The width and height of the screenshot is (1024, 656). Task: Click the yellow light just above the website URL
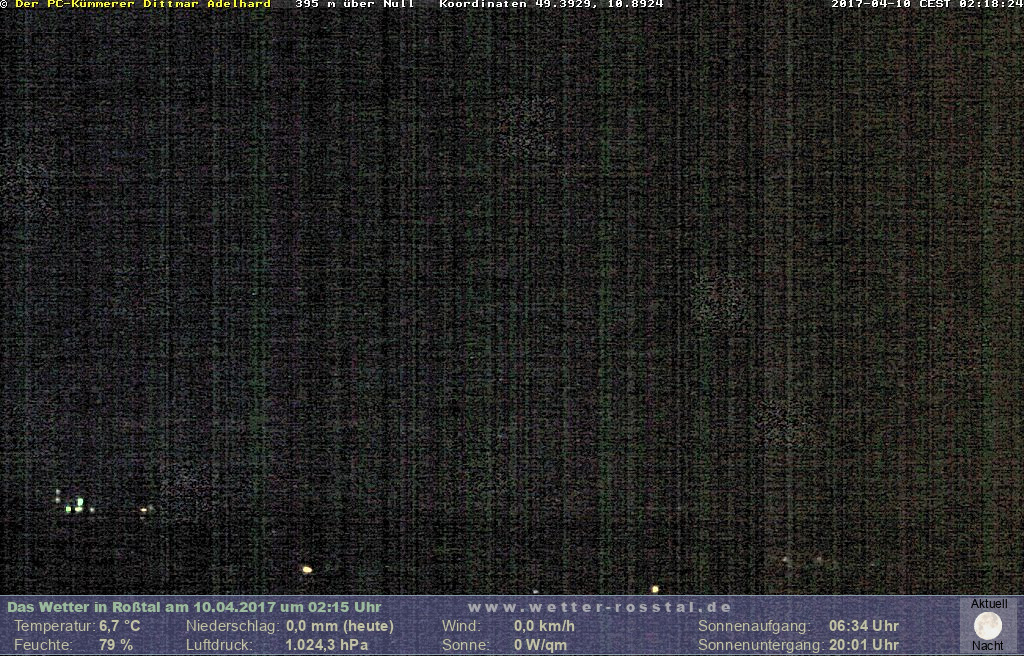tap(655, 589)
